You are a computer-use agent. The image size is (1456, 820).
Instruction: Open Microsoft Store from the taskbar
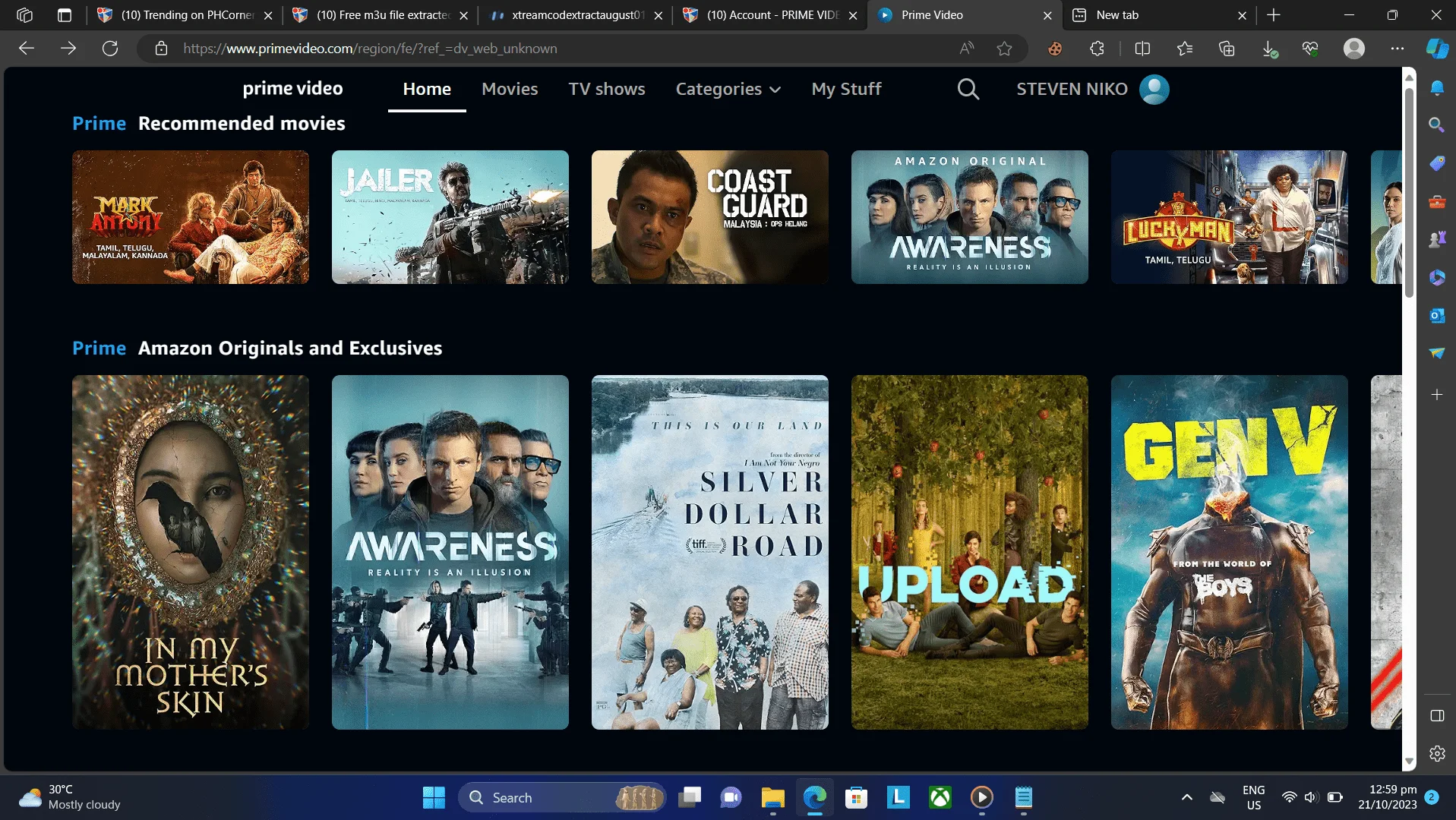pyautogui.click(x=856, y=797)
